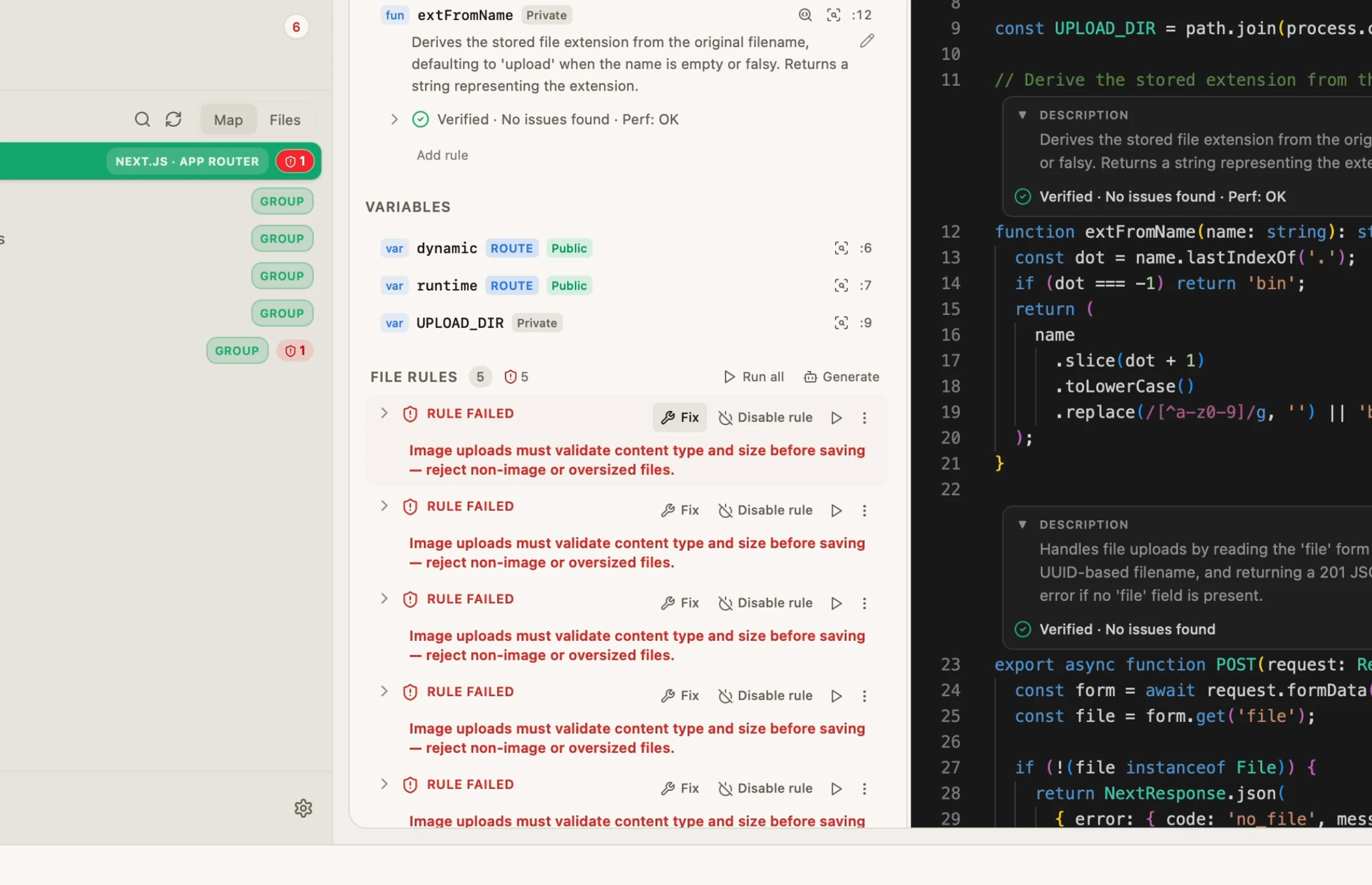Click line number 23 in the editor gutter
1372x885 pixels.
[951, 665]
